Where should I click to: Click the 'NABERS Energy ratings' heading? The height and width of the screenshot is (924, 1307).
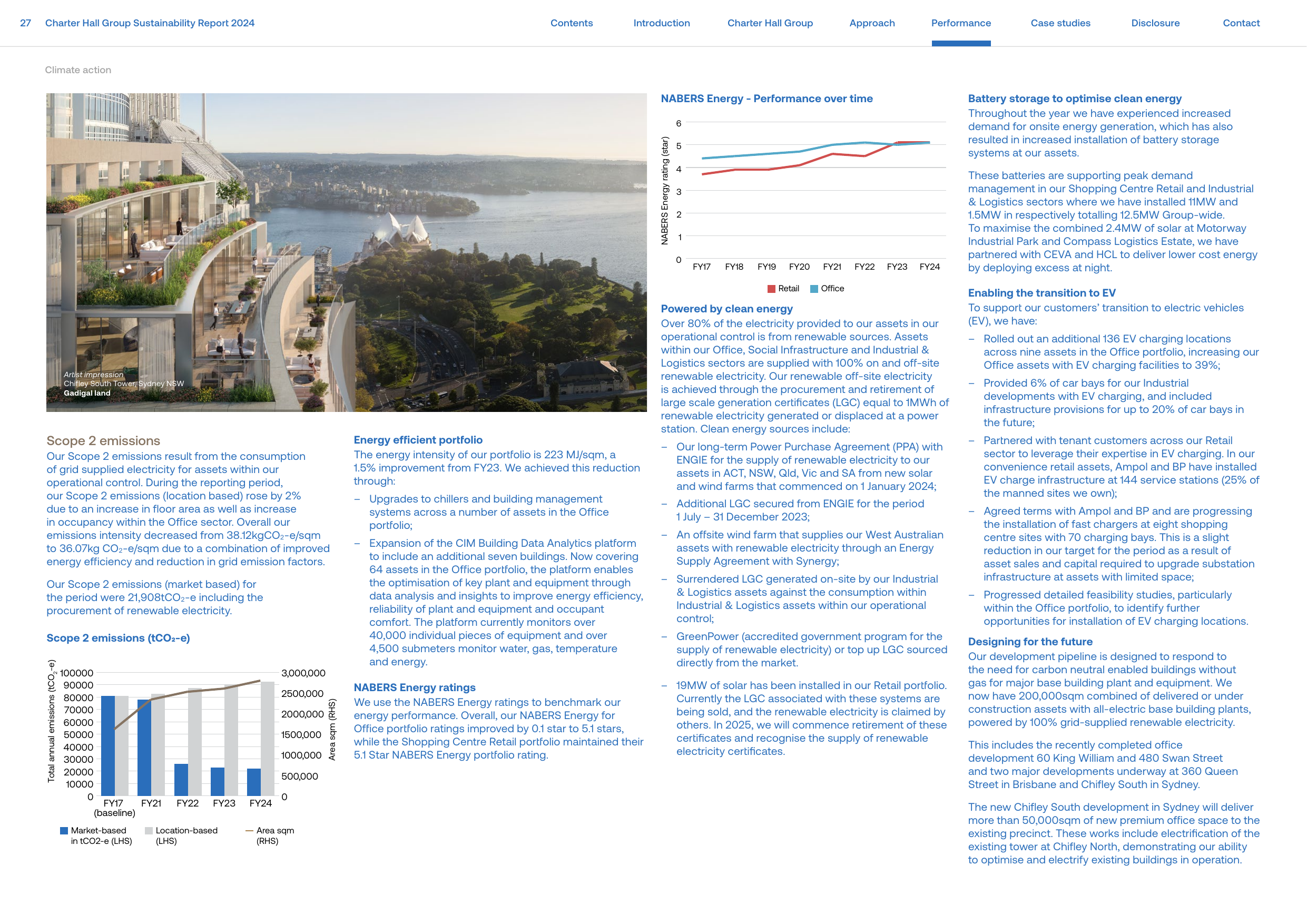coord(415,688)
